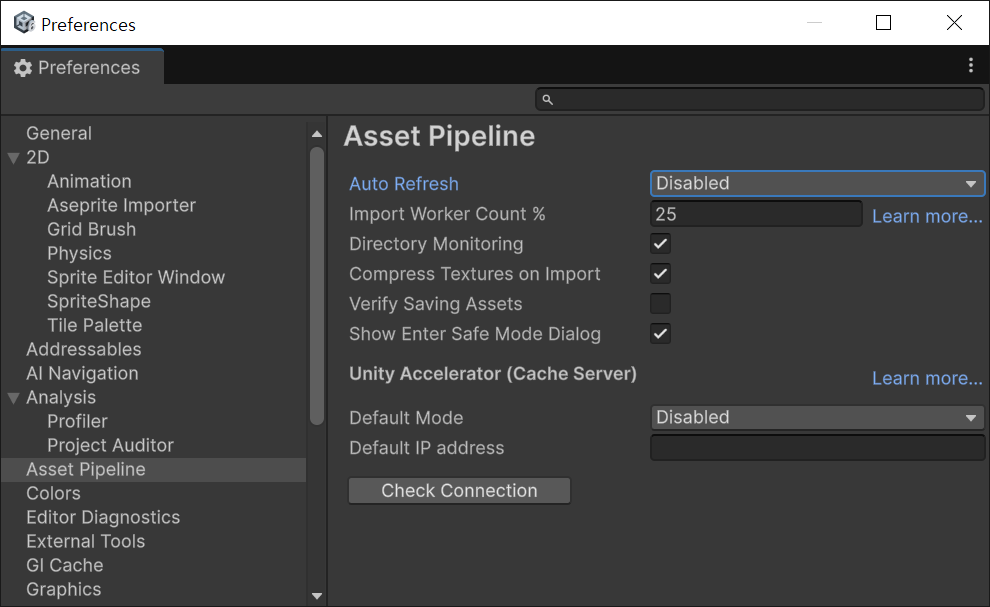Click the sidebar scroll up arrow
Image resolution: width=990 pixels, height=607 pixels.
tap(317, 134)
